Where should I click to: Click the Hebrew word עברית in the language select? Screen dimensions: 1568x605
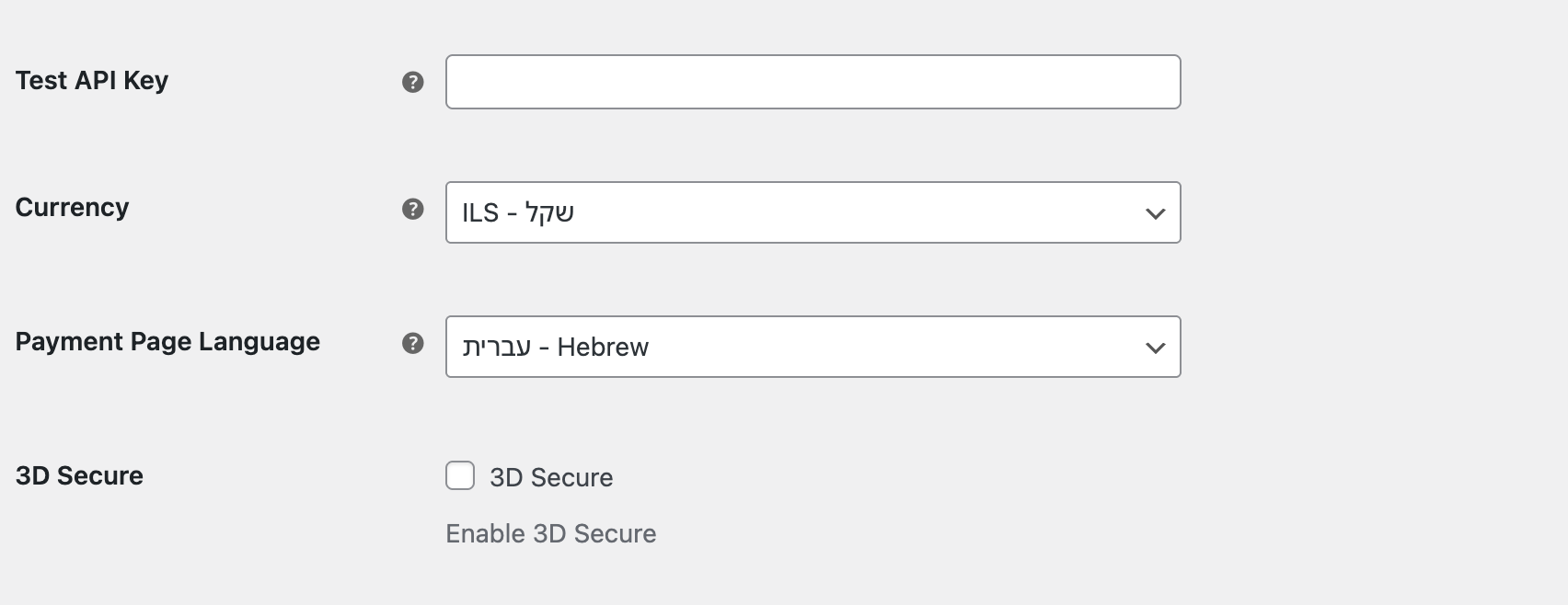(x=496, y=348)
